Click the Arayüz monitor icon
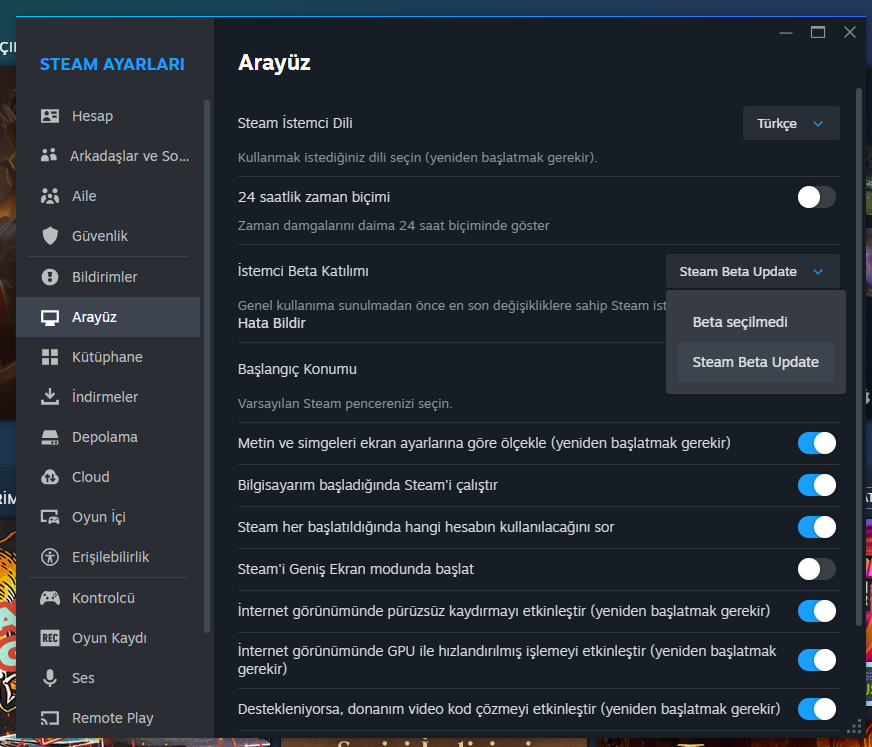 pyautogui.click(x=49, y=318)
